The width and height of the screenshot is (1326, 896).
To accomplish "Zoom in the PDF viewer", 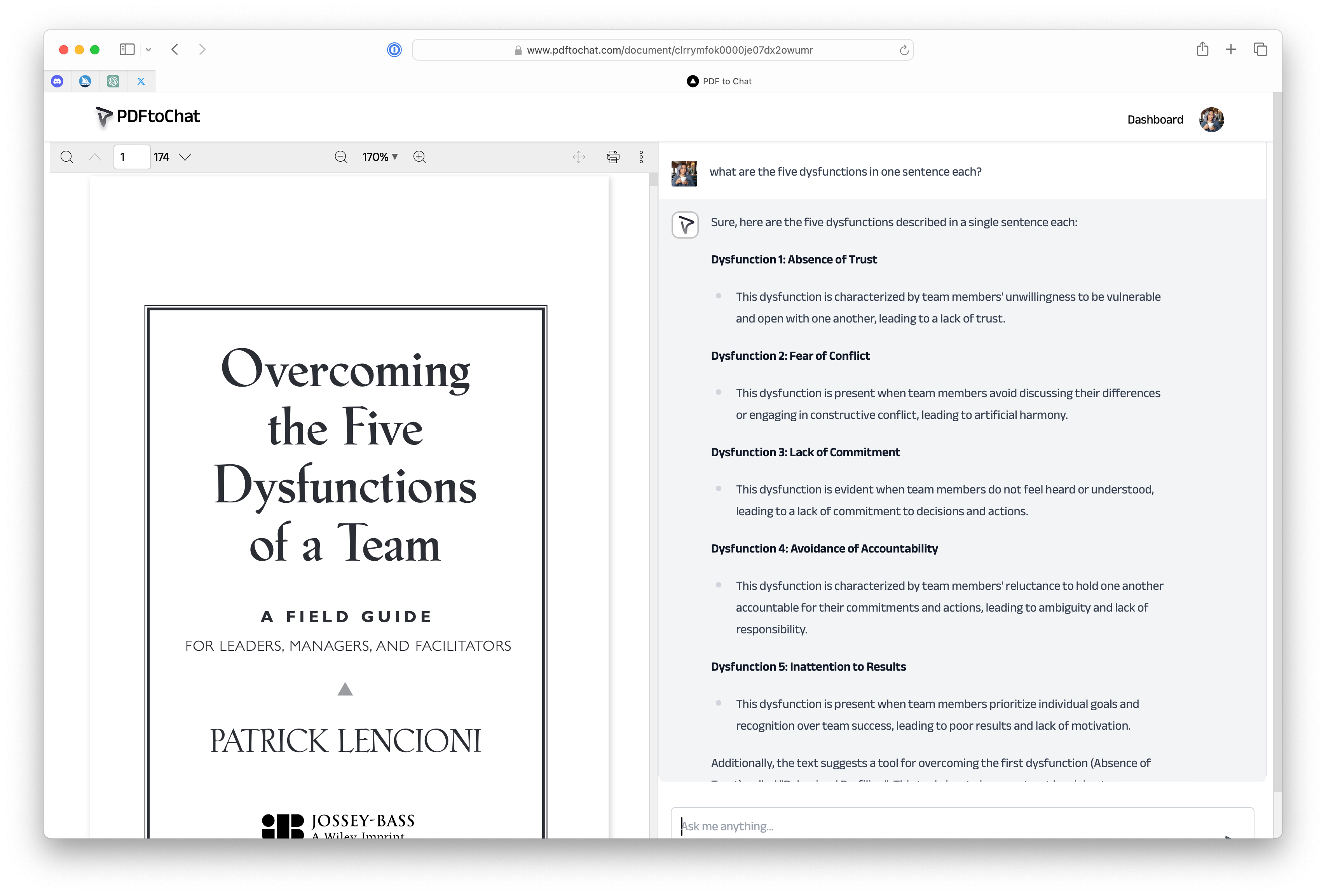I will 419,157.
